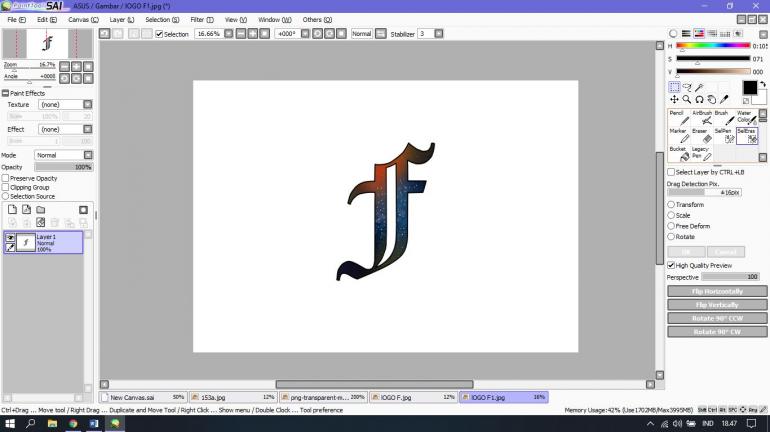Hide Layer 1 using eye icon

pos(10,237)
